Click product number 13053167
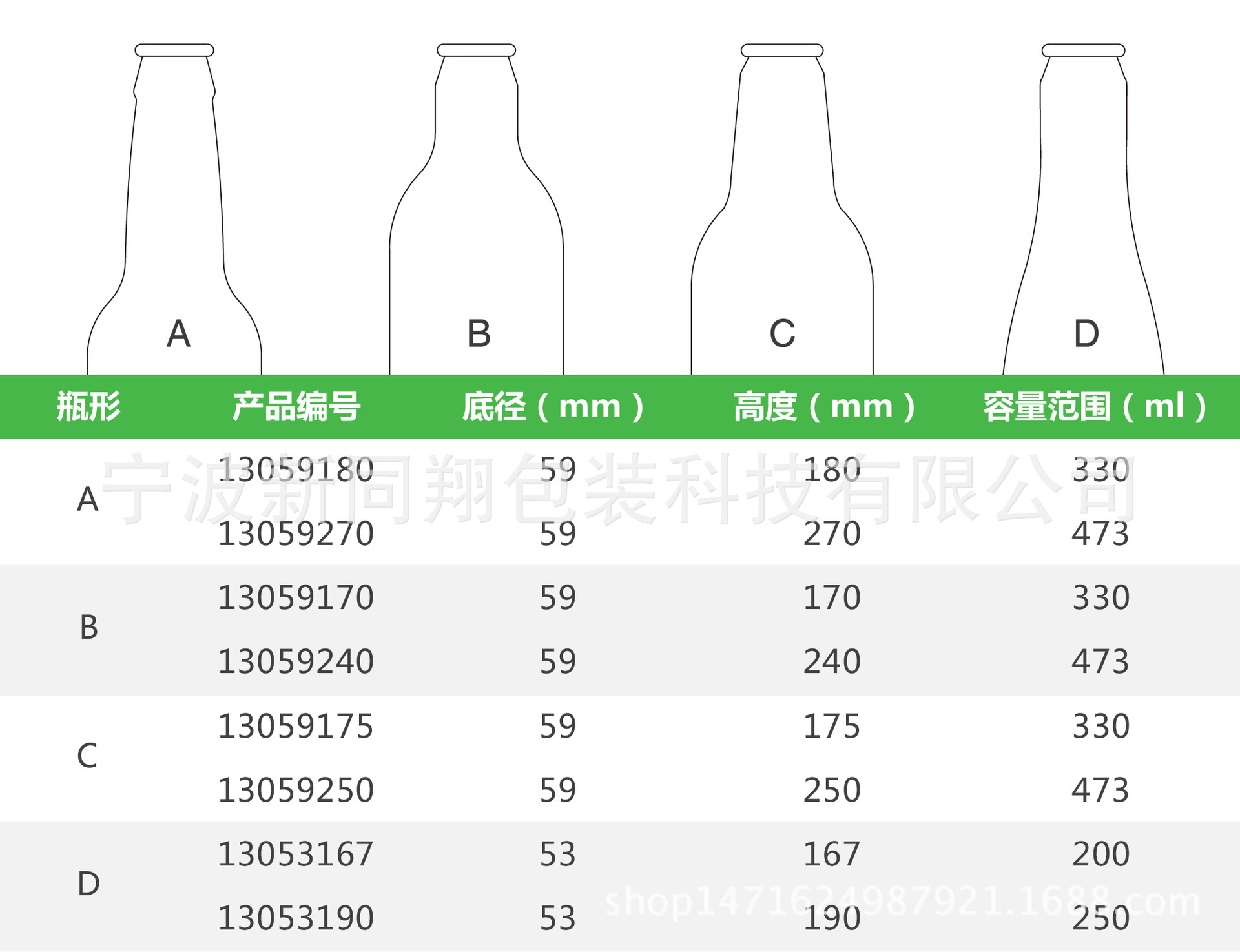The height and width of the screenshot is (952, 1240). [x=296, y=854]
